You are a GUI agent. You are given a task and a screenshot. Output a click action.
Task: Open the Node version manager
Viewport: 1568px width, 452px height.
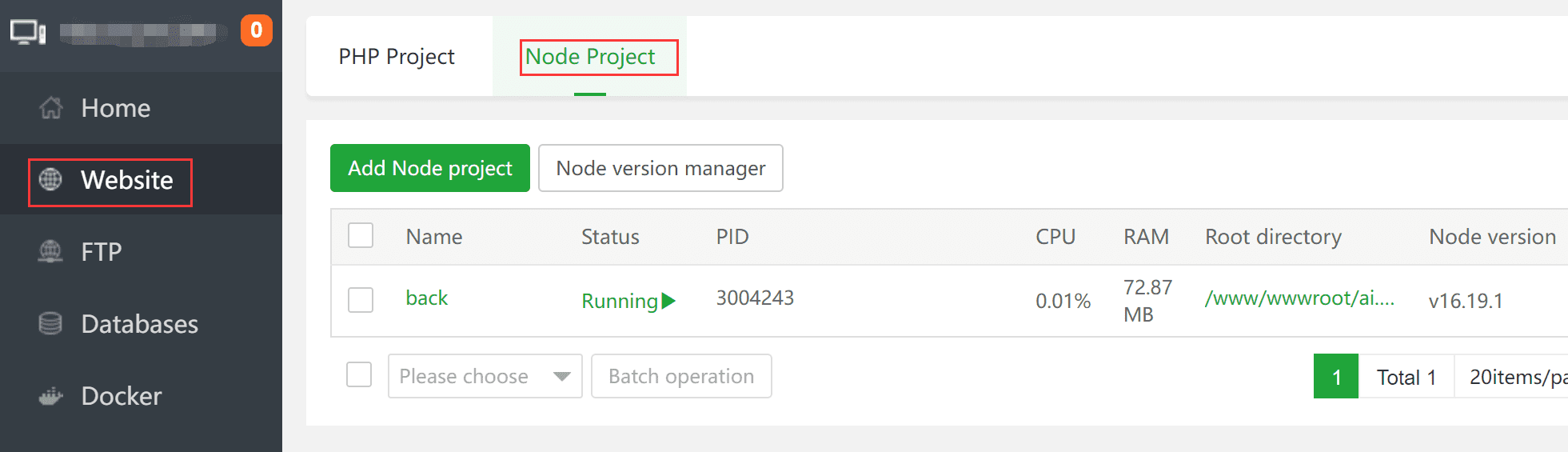click(660, 168)
